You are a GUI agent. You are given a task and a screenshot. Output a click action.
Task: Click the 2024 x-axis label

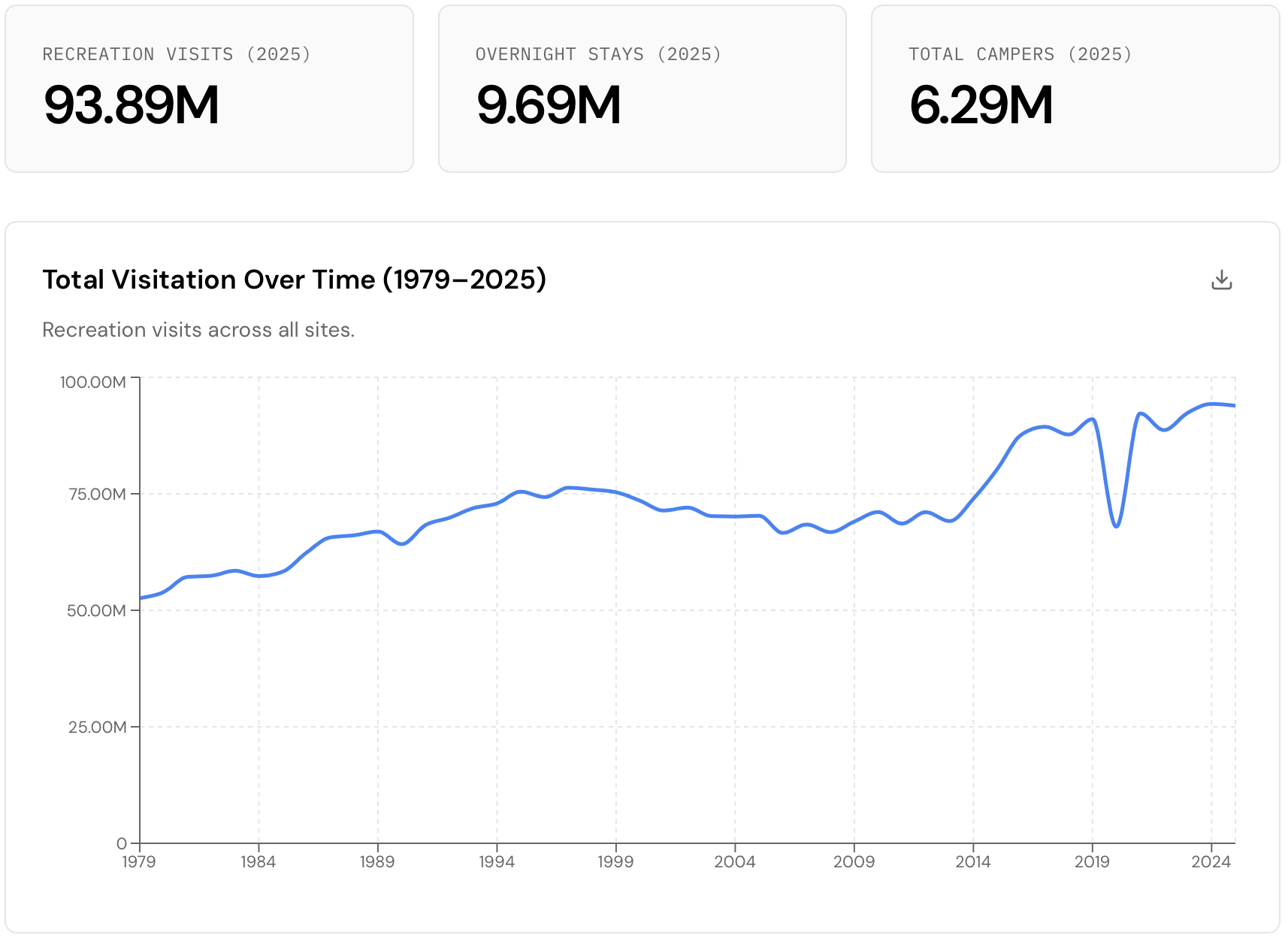coord(1211,862)
